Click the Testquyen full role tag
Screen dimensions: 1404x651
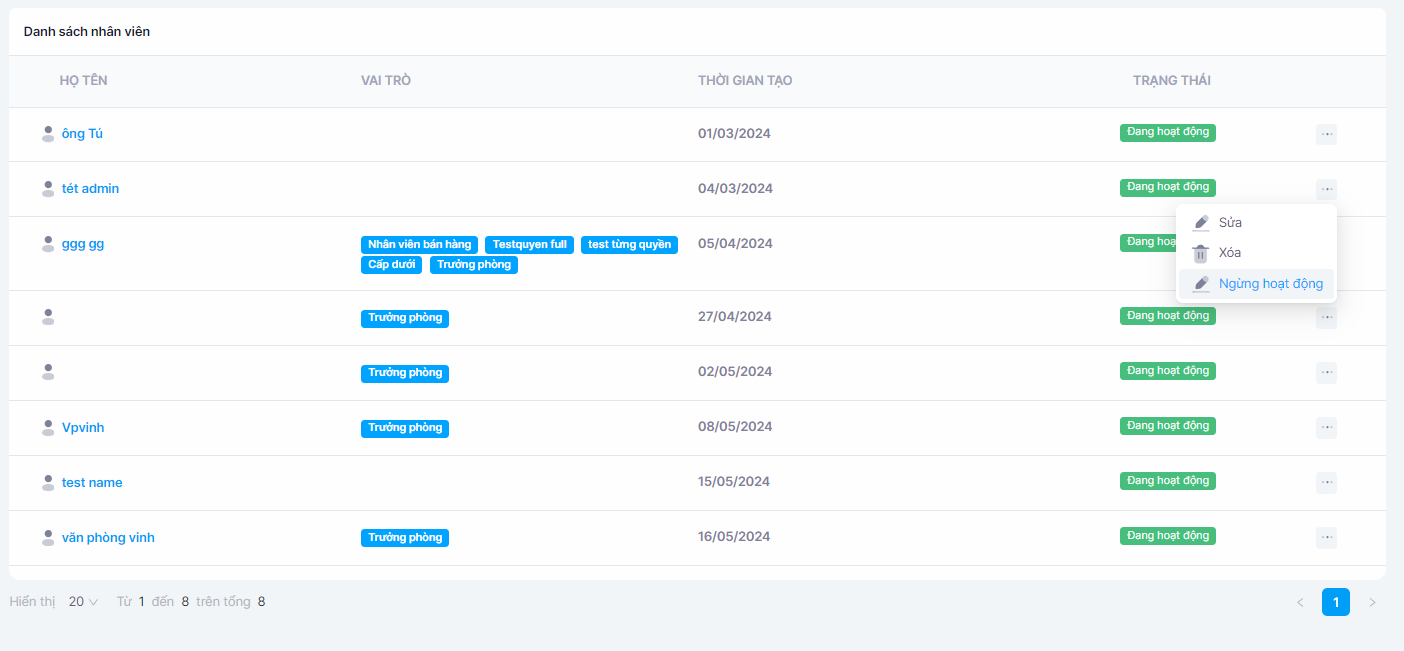point(529,245)
